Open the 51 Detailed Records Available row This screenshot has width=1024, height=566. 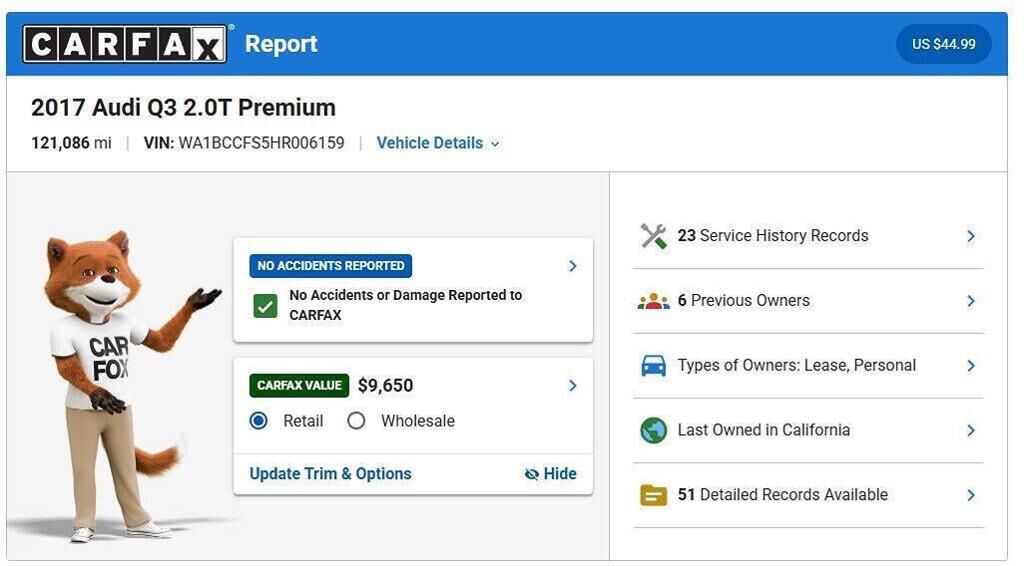coord(808,495)
